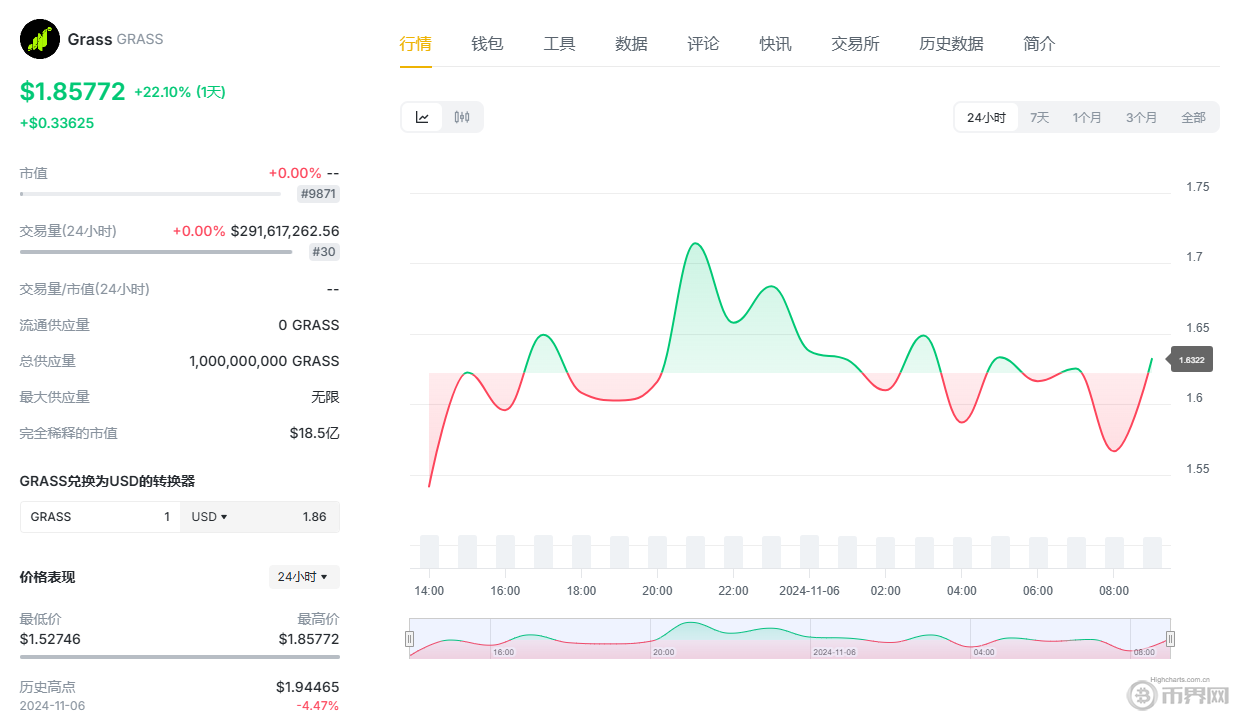Select the line chart view icon
The height and width of the screenshot is (723, 1240).
422,116
